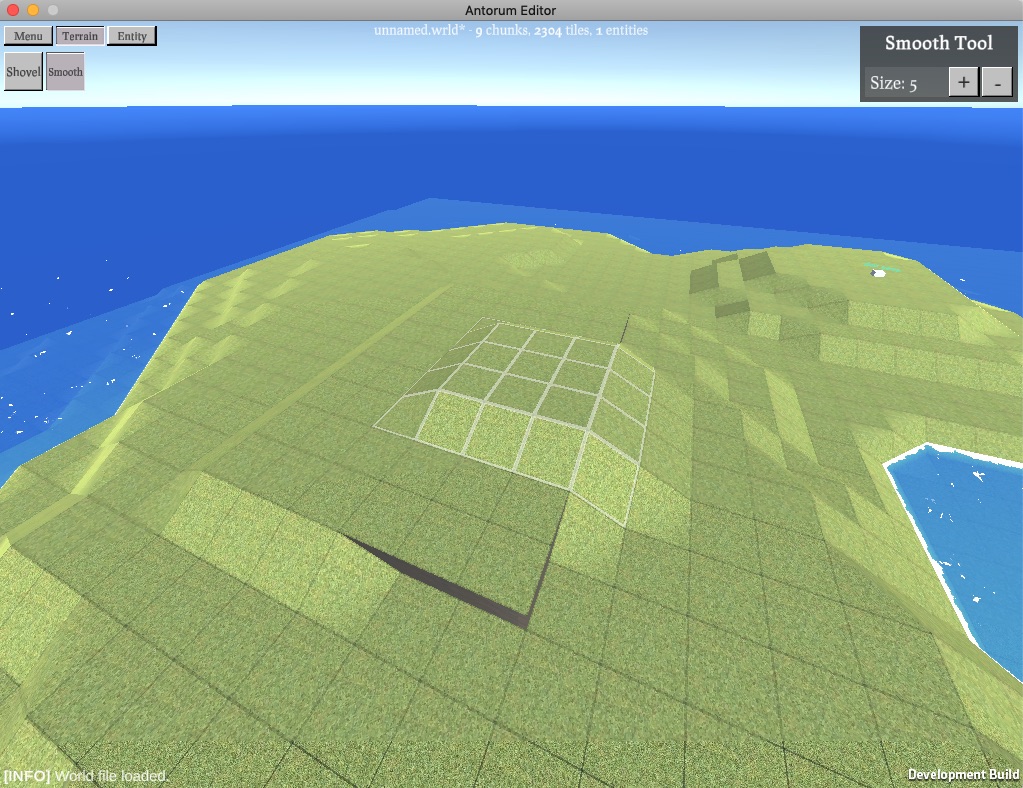This screenshot has height=788, width=1023.
Task: Decrease brush size with minus button
Action: pos(996,83)
